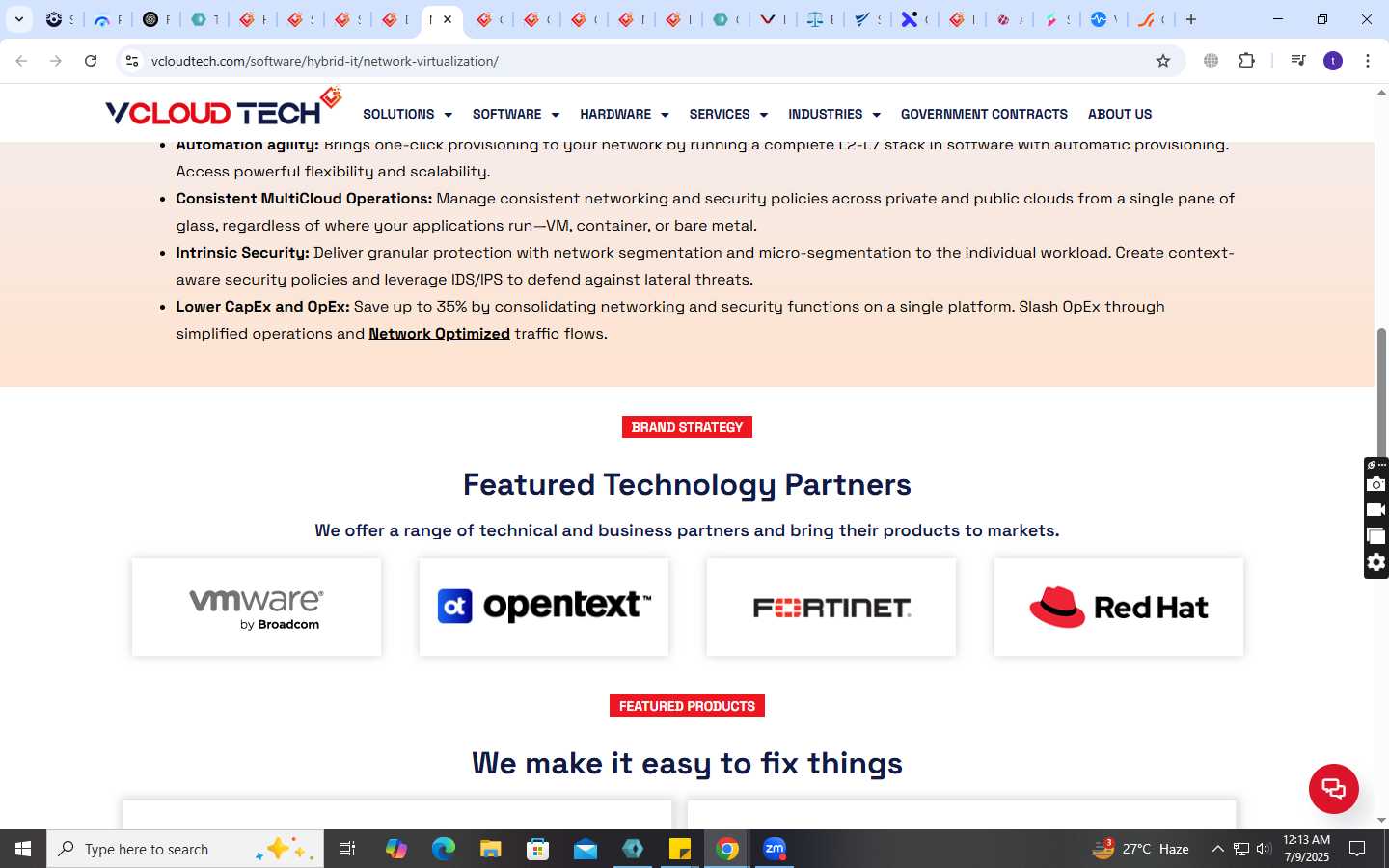Click the scrollbar down arrow

pyautogui.click(x=1381, y=820)
